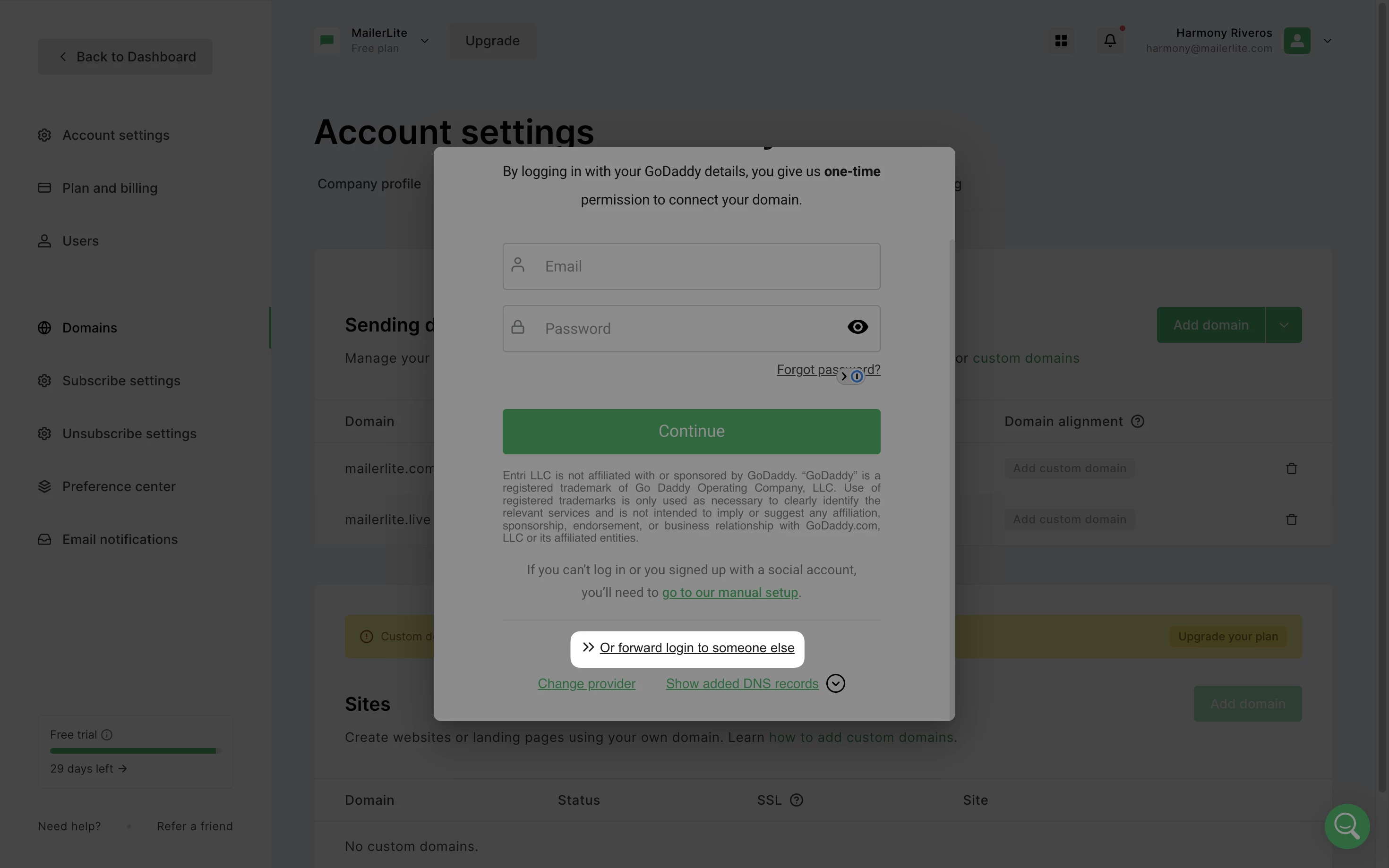
Task: Delete the mailerlite.com domain row
Action: [x=1291, y=469]
